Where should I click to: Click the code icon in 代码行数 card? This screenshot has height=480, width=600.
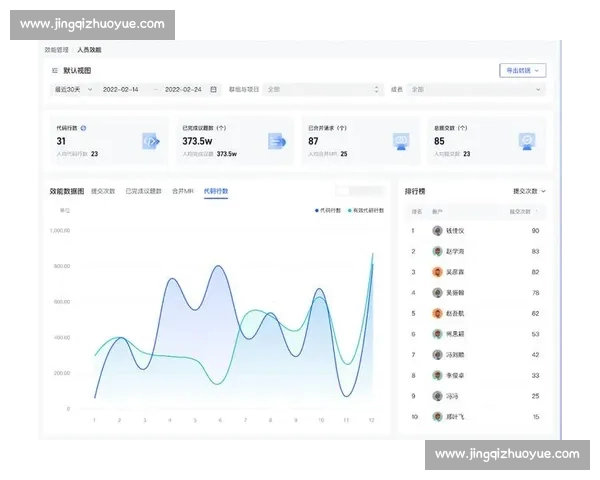(x=150, y=141)
